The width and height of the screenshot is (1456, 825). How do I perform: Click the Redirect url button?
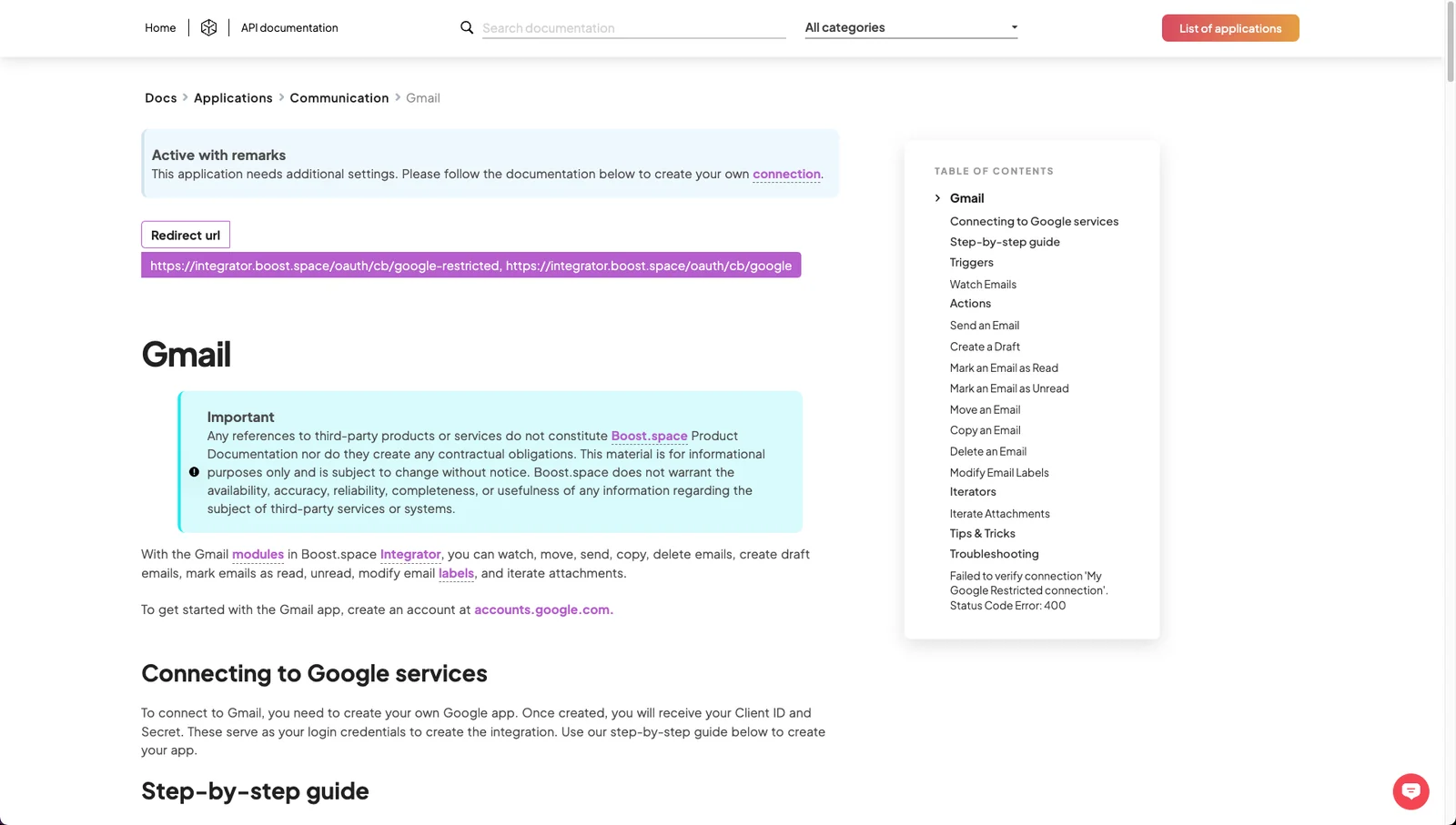point(186,235)
